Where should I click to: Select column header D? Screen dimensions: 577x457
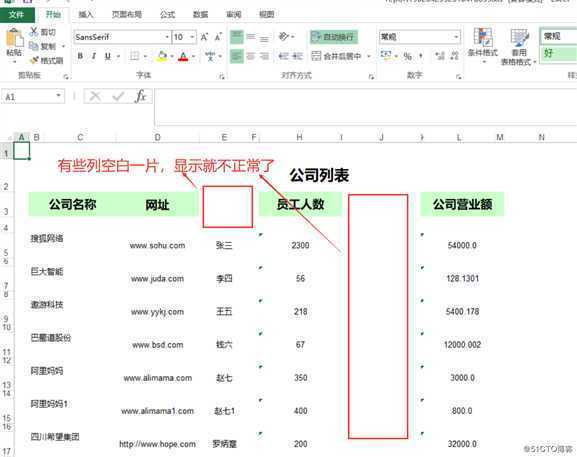coord(157,137)
